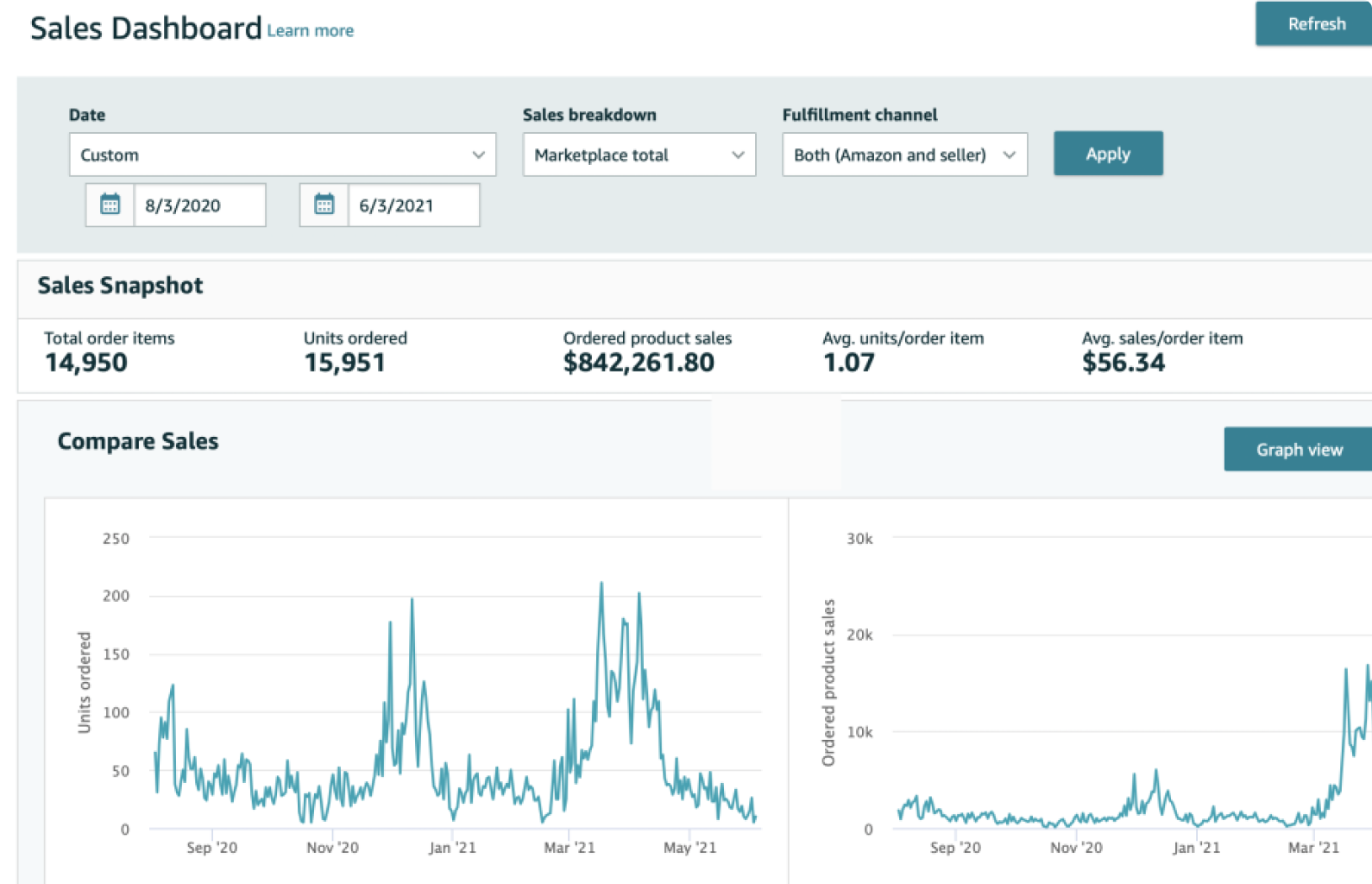Open the Date range Custom dropdown

(x=282, y=155)
